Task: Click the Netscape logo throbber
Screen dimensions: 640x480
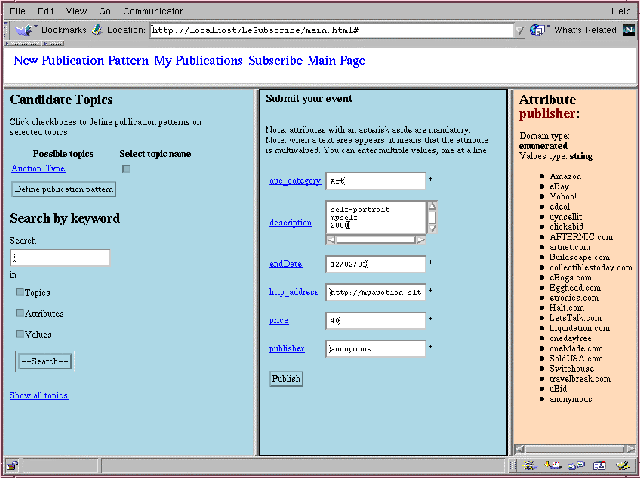Action: 629,30
